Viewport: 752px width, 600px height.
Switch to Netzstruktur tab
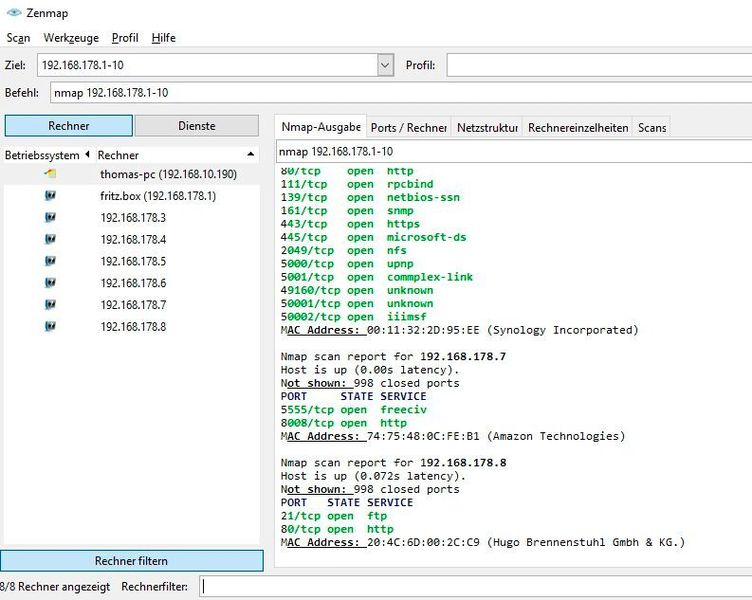click(487, 128)
